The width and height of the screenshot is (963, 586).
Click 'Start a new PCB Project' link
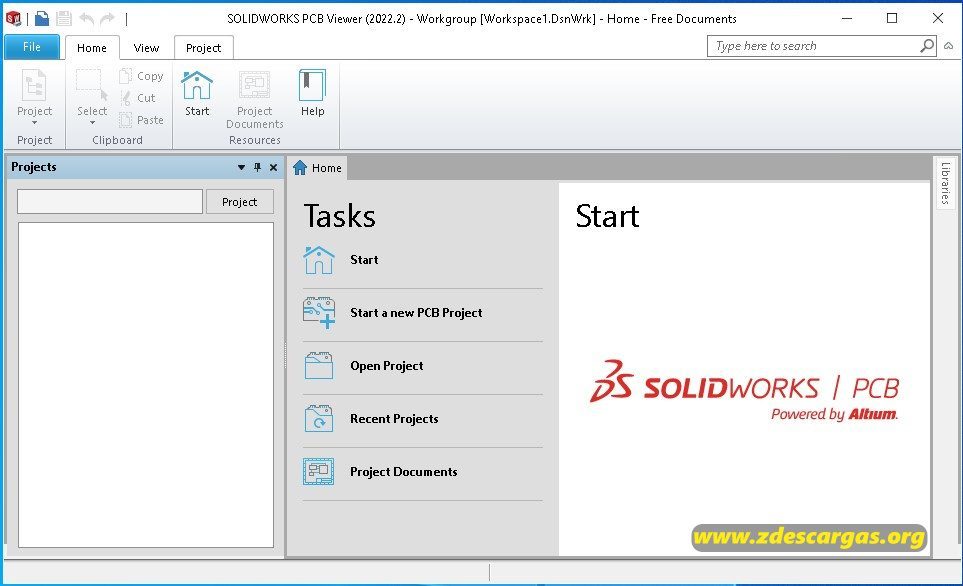(x=416, y=313)
